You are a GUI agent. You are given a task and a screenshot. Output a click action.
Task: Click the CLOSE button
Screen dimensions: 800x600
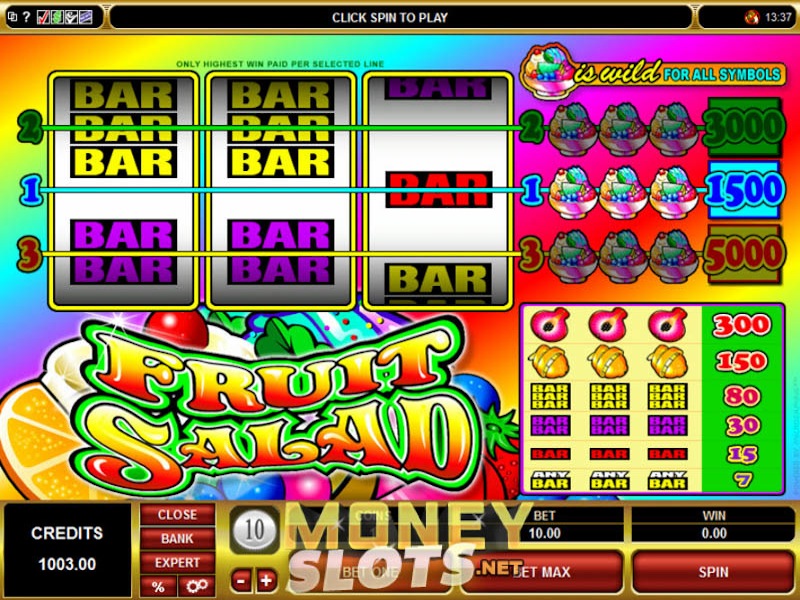point(178,514)
